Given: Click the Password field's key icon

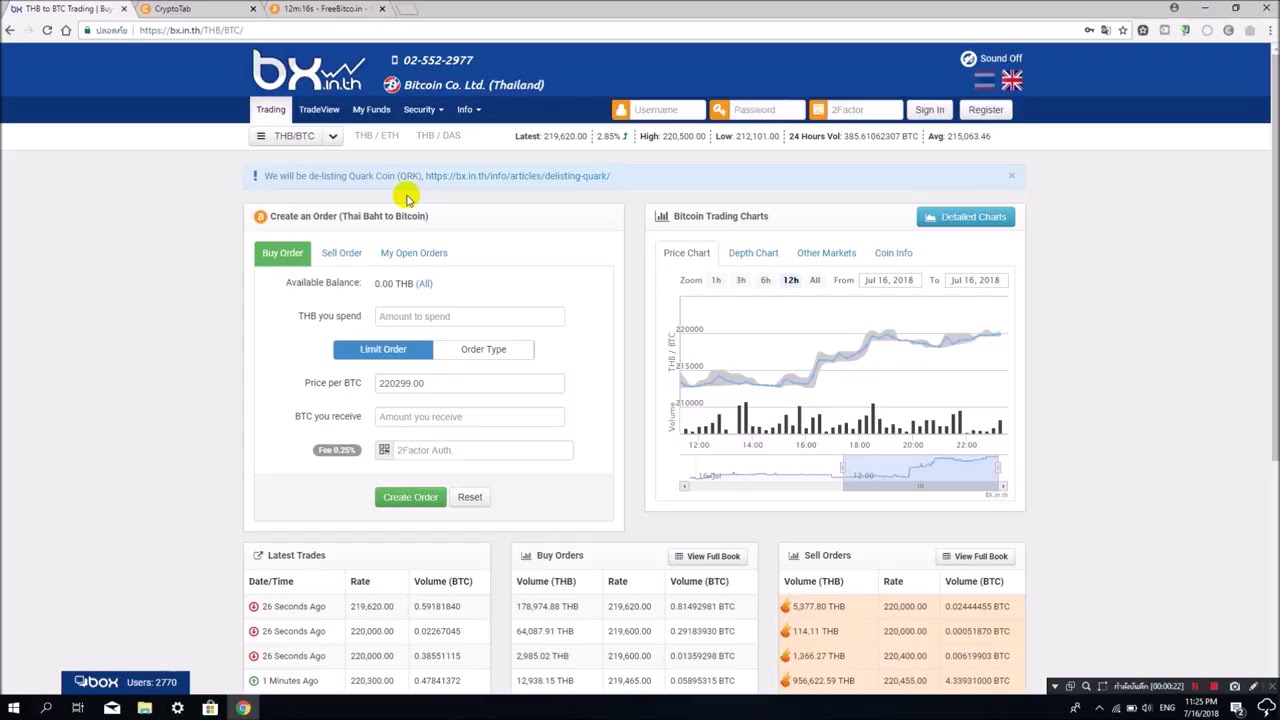Looking at the screenshot, I should [719, 110].
